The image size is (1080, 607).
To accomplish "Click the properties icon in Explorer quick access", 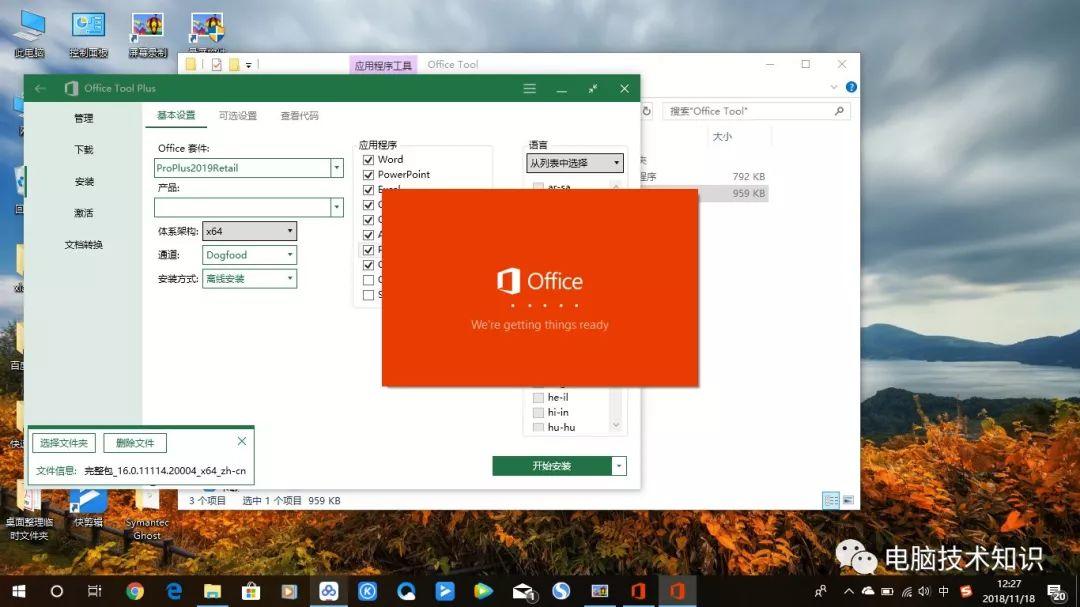I will click(x=216, y=64).
